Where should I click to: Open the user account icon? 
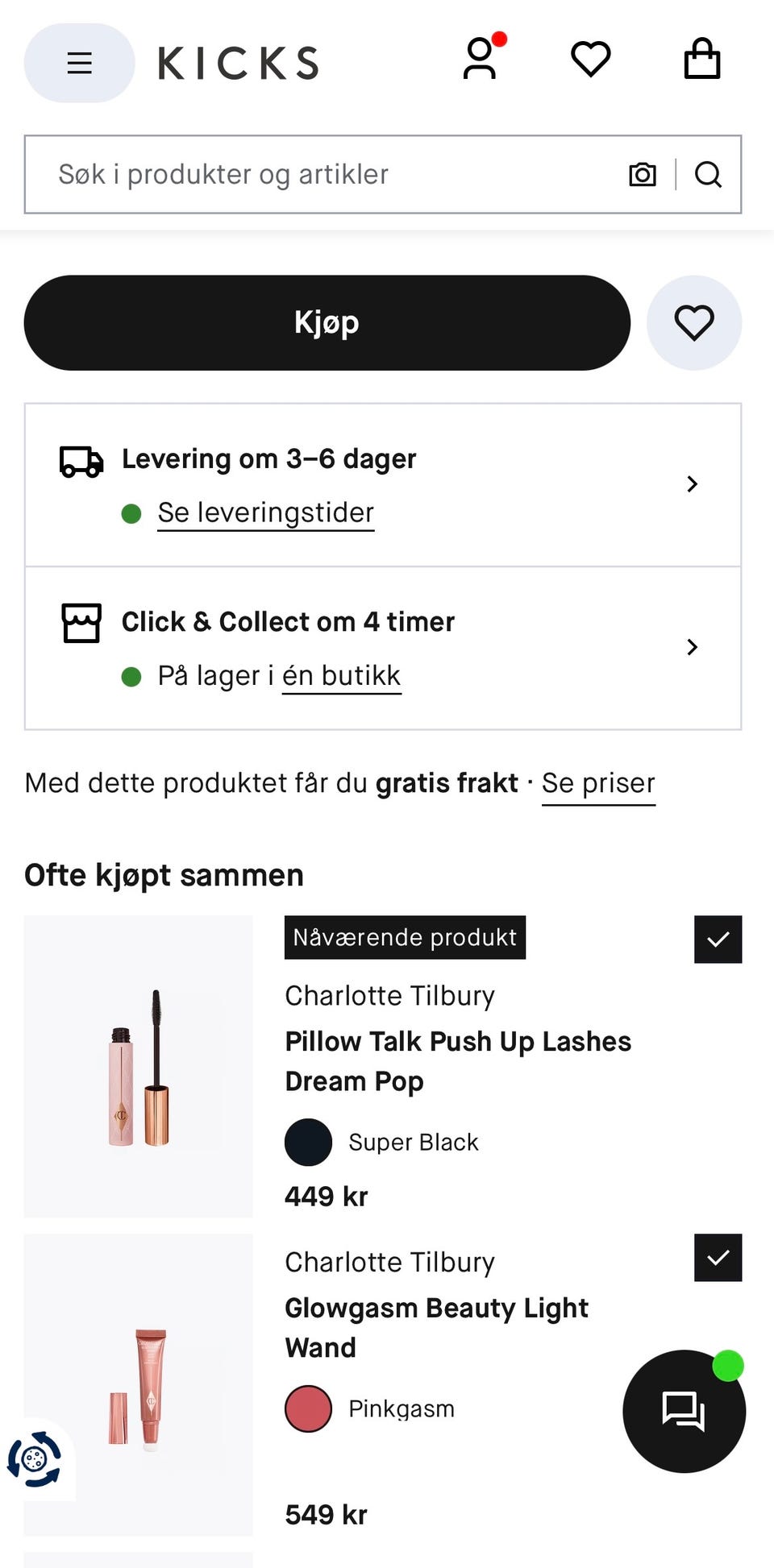pyautogui.click(x=481, y=59)
